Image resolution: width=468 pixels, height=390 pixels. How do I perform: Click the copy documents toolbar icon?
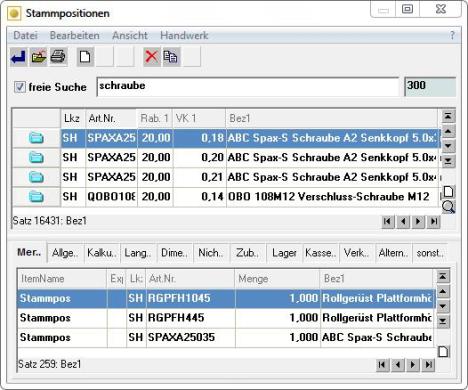(x=171, y=57)
